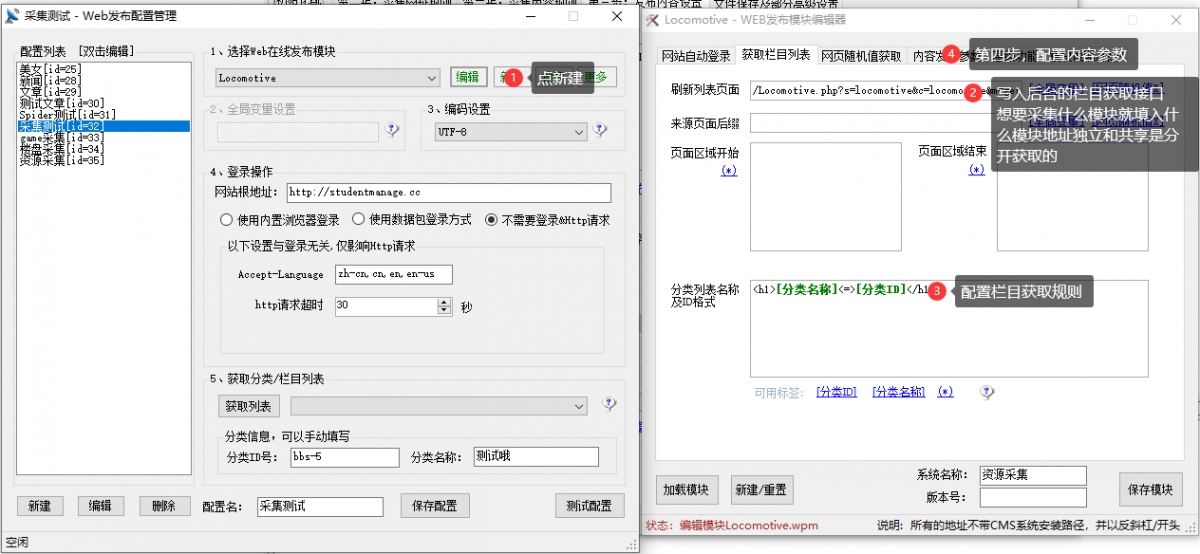Click help icon beside category list dropdown
The width and height of the screenshot is (1200, 554).
tap(609, 404)
